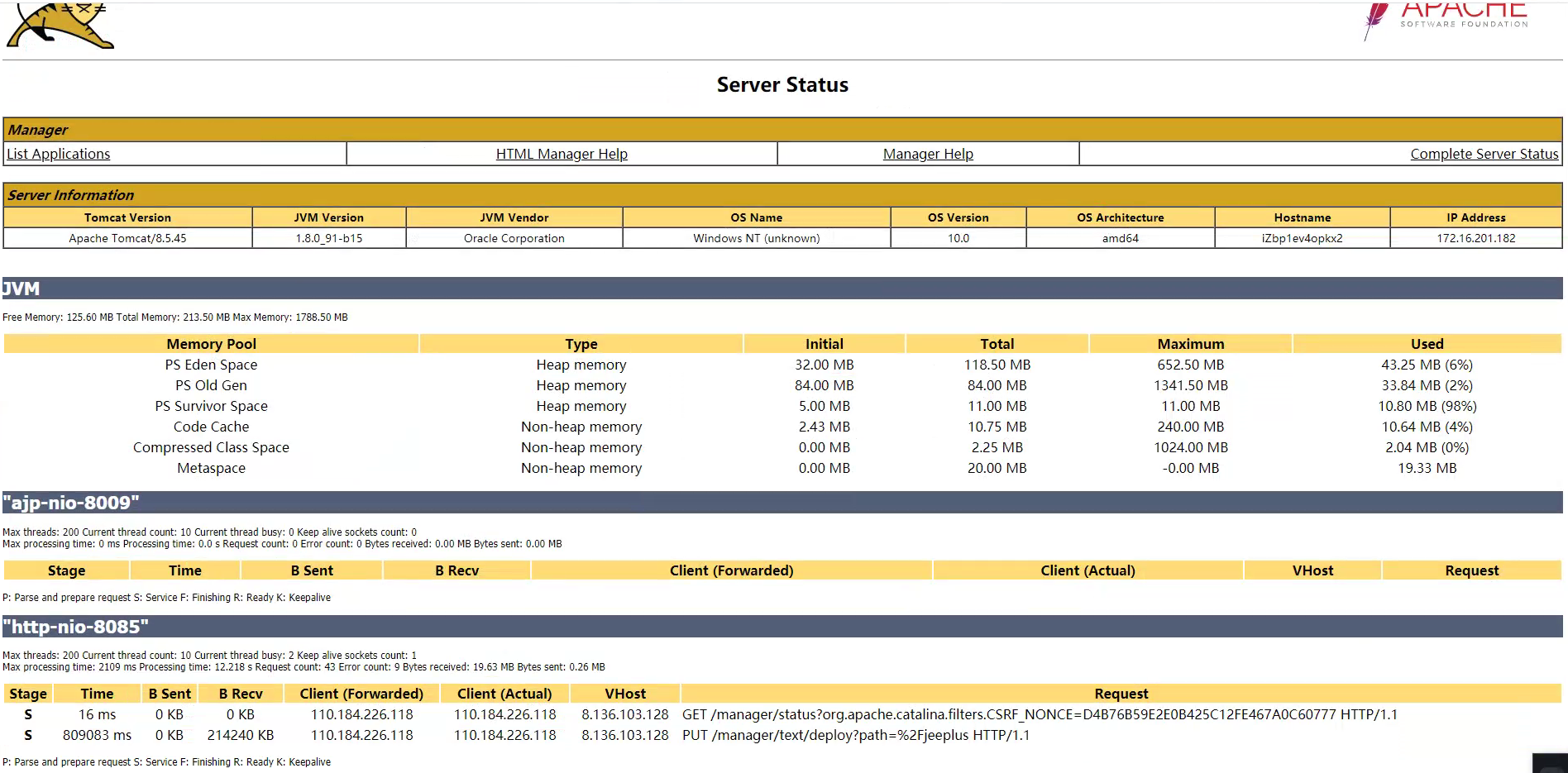Open the Manager Help link
This screenshot has height=773, width=1568.
928,154
